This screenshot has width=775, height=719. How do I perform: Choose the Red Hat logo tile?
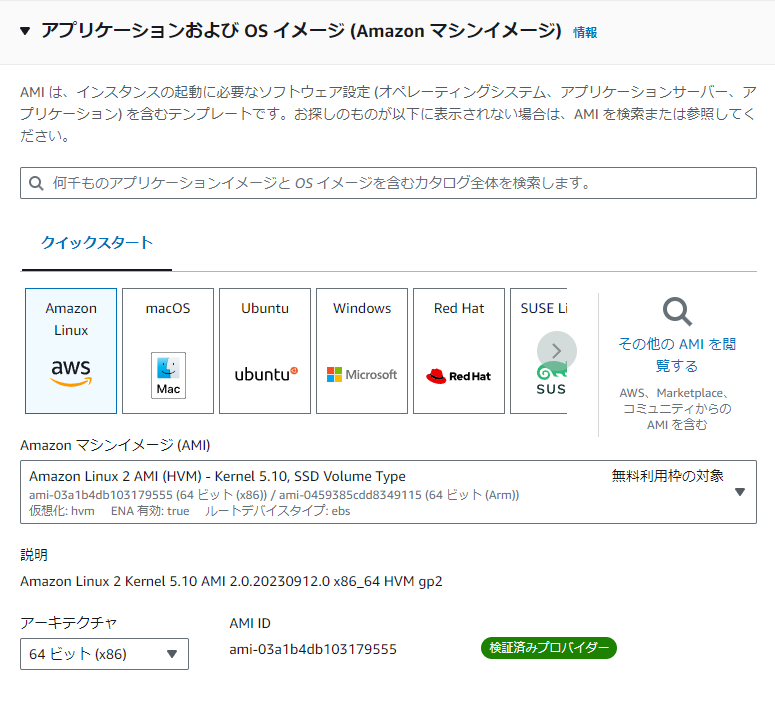pyautogui.click(x=459, y=351)
